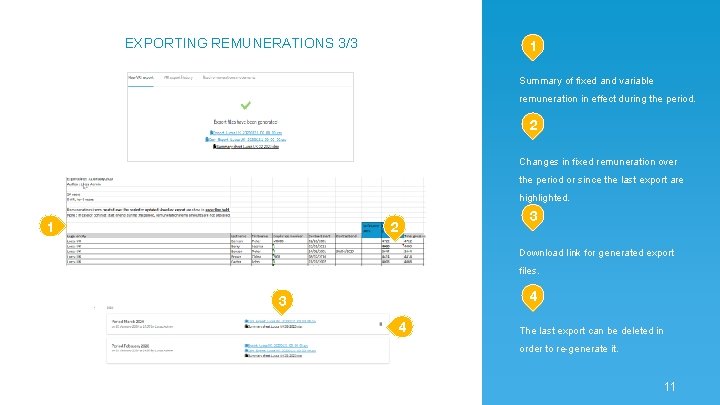
Task: Click text "The last export can be deleted in"
Action: click(591, 331)
